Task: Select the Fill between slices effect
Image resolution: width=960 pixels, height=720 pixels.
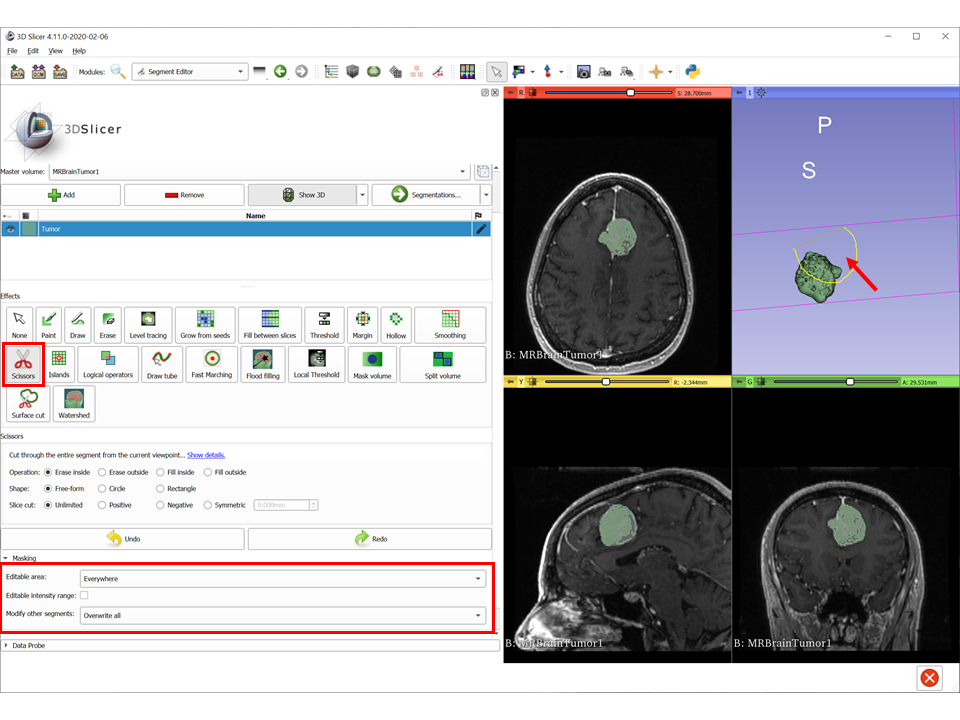Action: [x=269, y=324]
